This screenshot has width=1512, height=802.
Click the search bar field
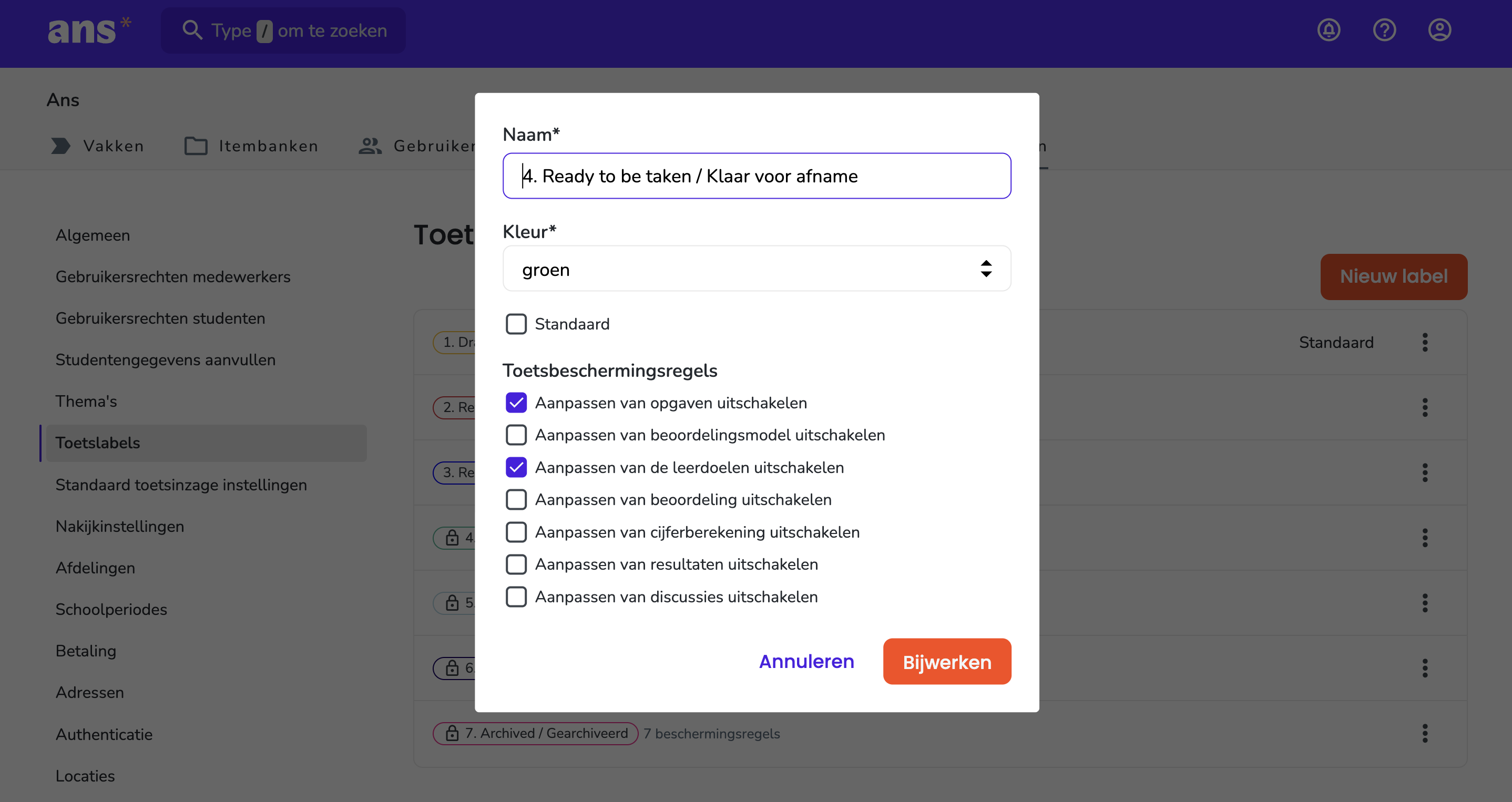coord(283,30)
